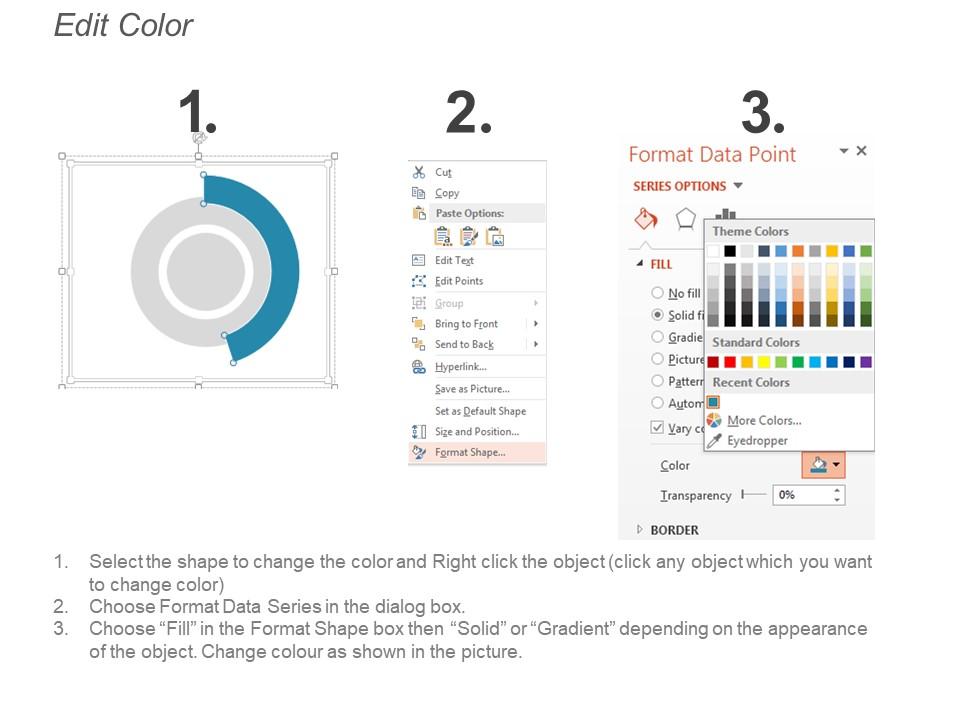Click the Hyperlink globe icon

pos(419,367)
